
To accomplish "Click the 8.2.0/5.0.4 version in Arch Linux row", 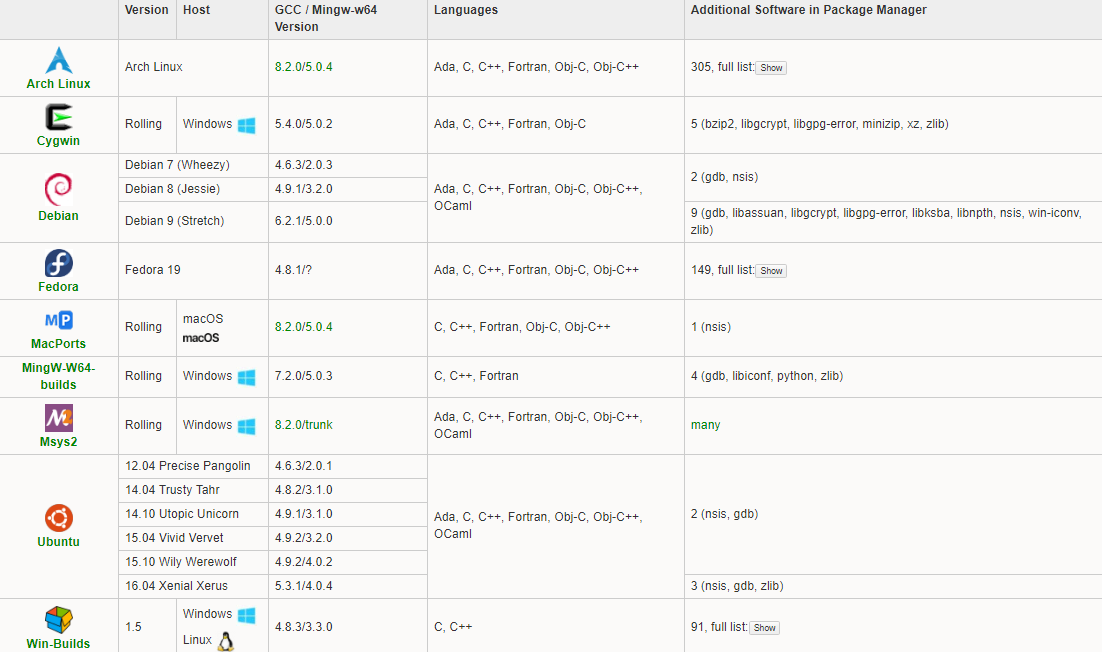I will [x=304, y=67].
